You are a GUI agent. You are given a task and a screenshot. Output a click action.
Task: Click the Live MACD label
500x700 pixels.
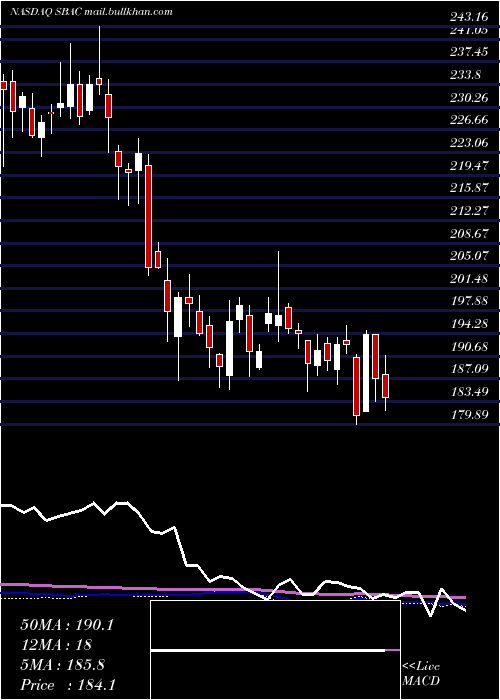(421, 673)
